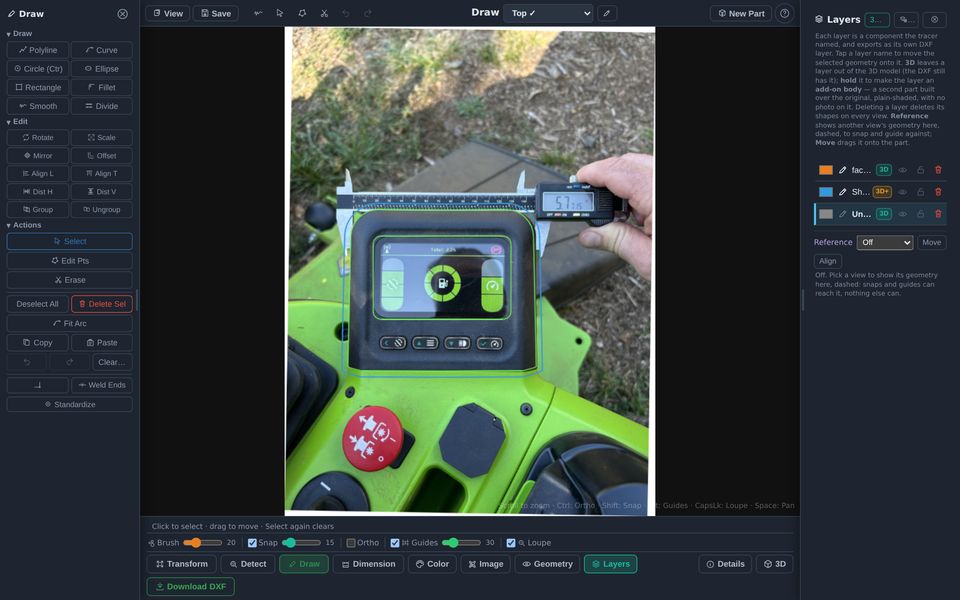Click the lock icon on the Sh... layer
This screenshot has width=960, height=600.
tap(920, 192)
